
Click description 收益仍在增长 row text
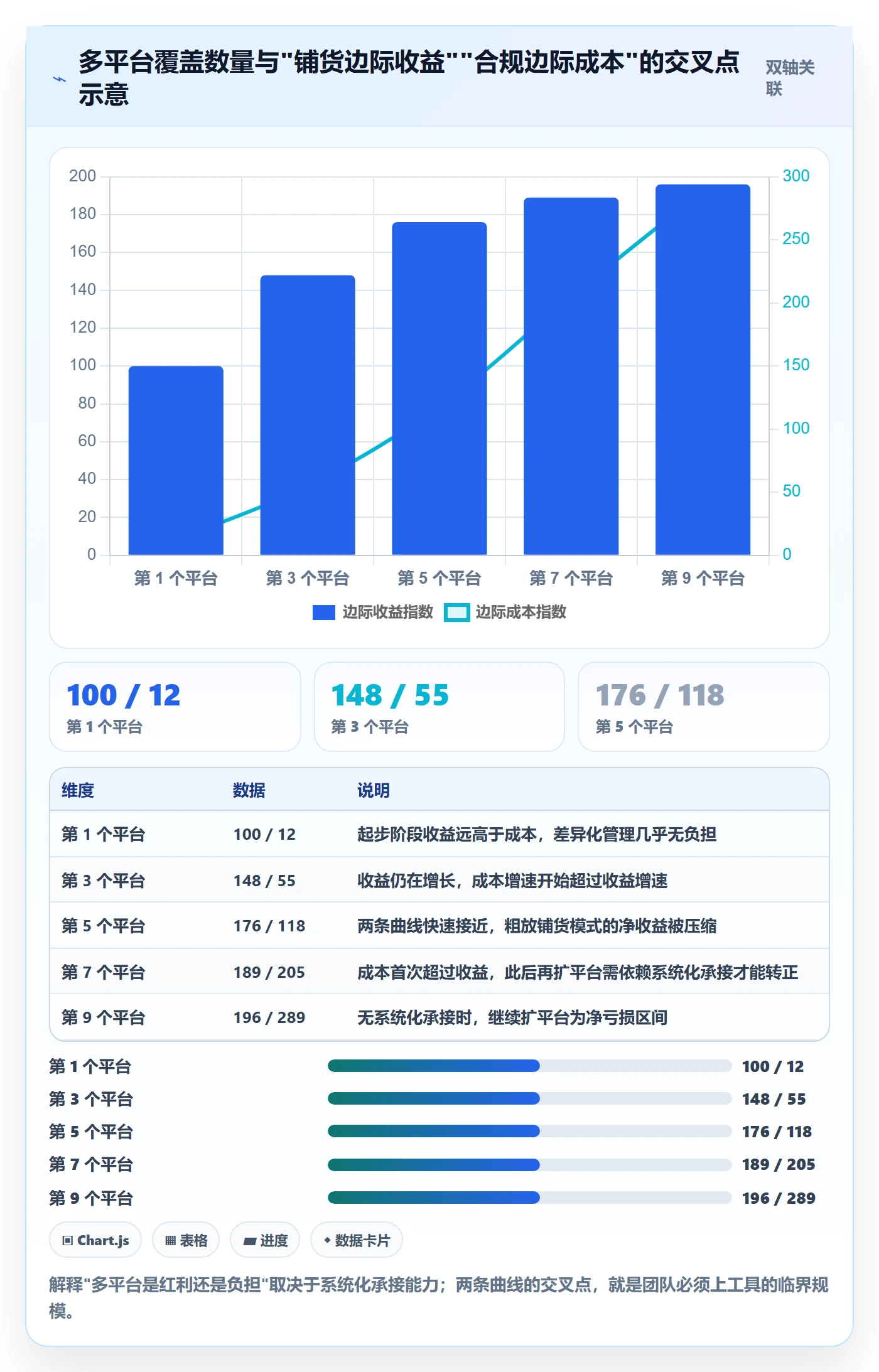(512, 881)
